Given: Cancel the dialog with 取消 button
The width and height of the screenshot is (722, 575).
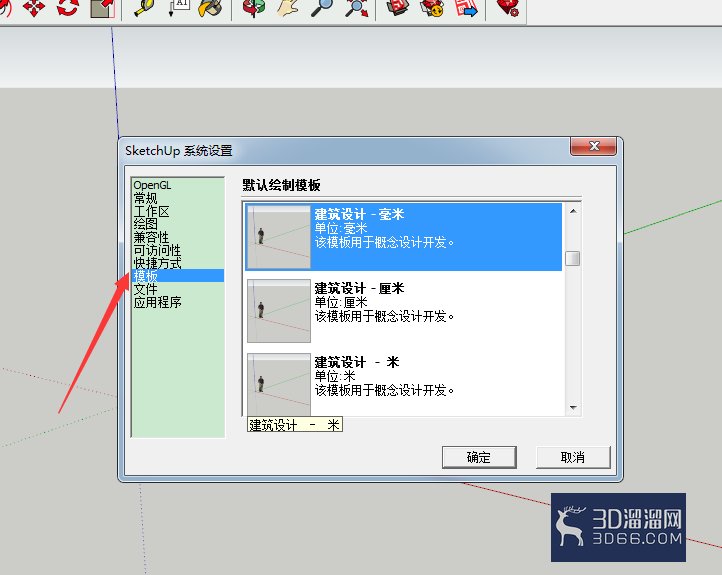Looking at the screenshot, I should click(573, 457).
